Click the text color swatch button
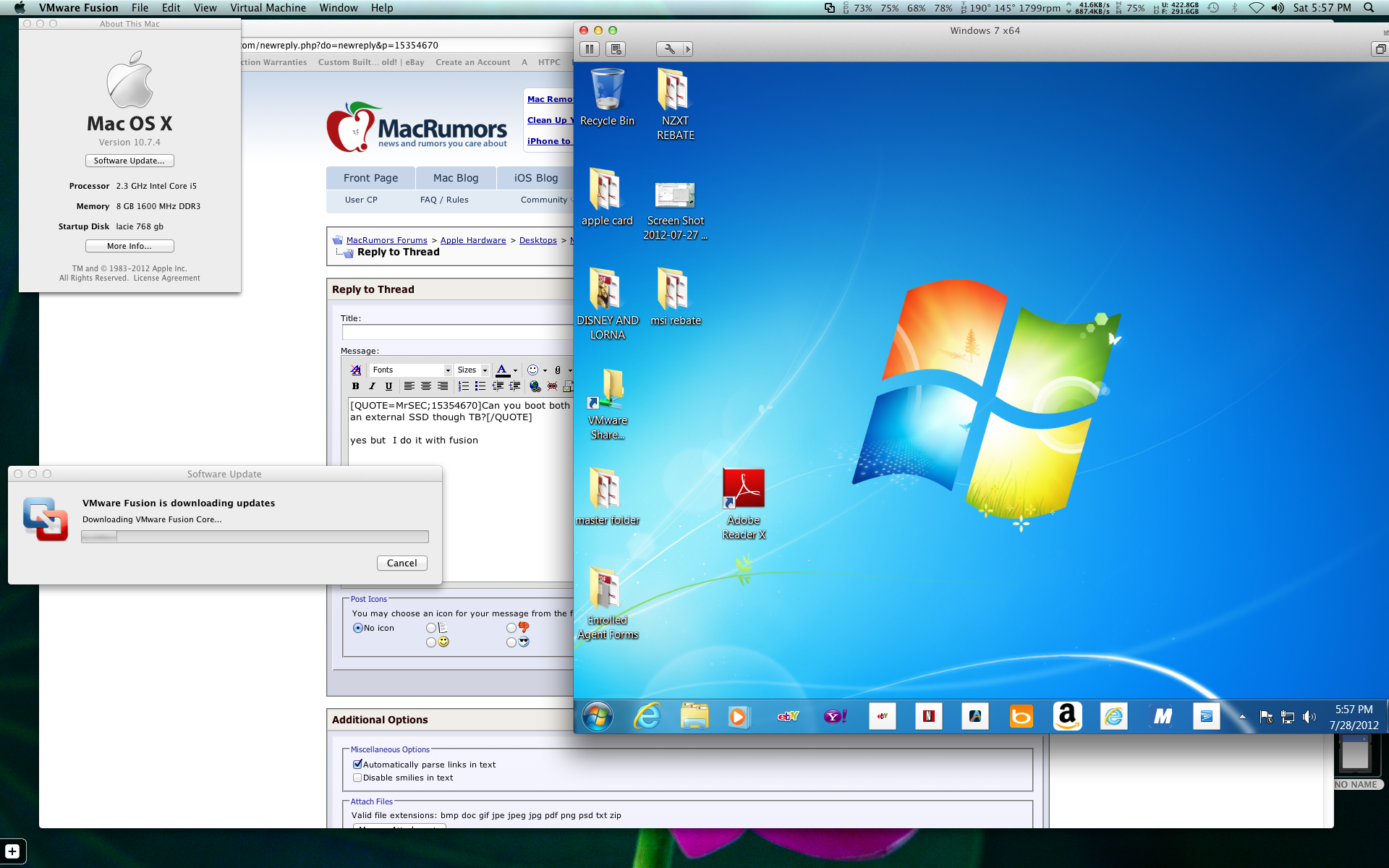 502,370
